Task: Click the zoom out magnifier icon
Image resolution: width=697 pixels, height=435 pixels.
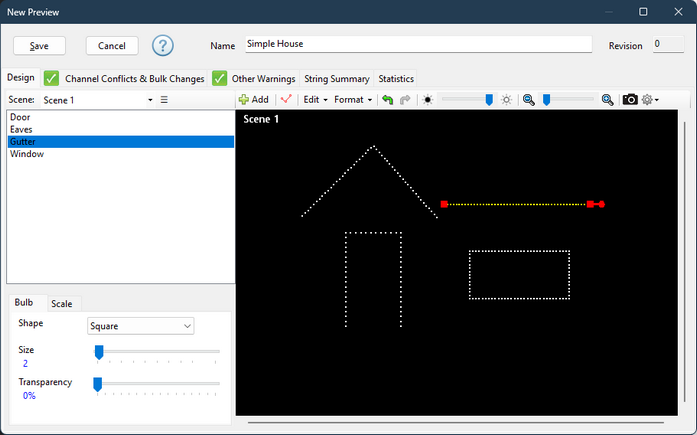Action: click(x=529, y=100)
